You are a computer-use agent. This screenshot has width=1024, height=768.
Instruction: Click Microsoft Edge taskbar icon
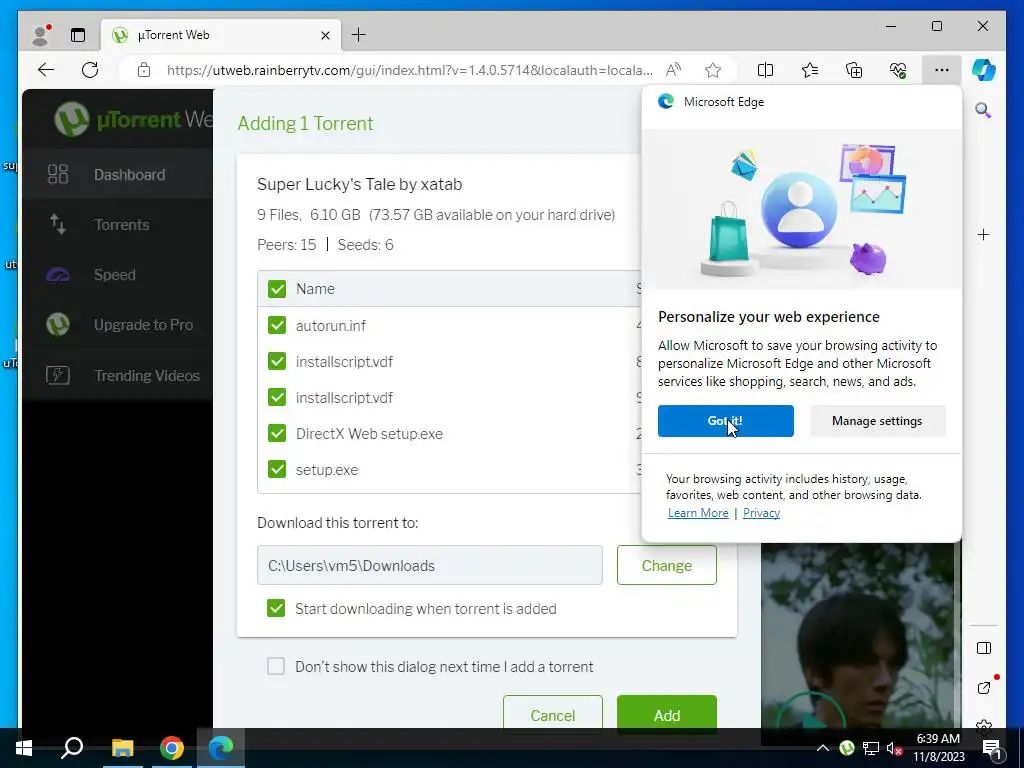click(221, 748)
